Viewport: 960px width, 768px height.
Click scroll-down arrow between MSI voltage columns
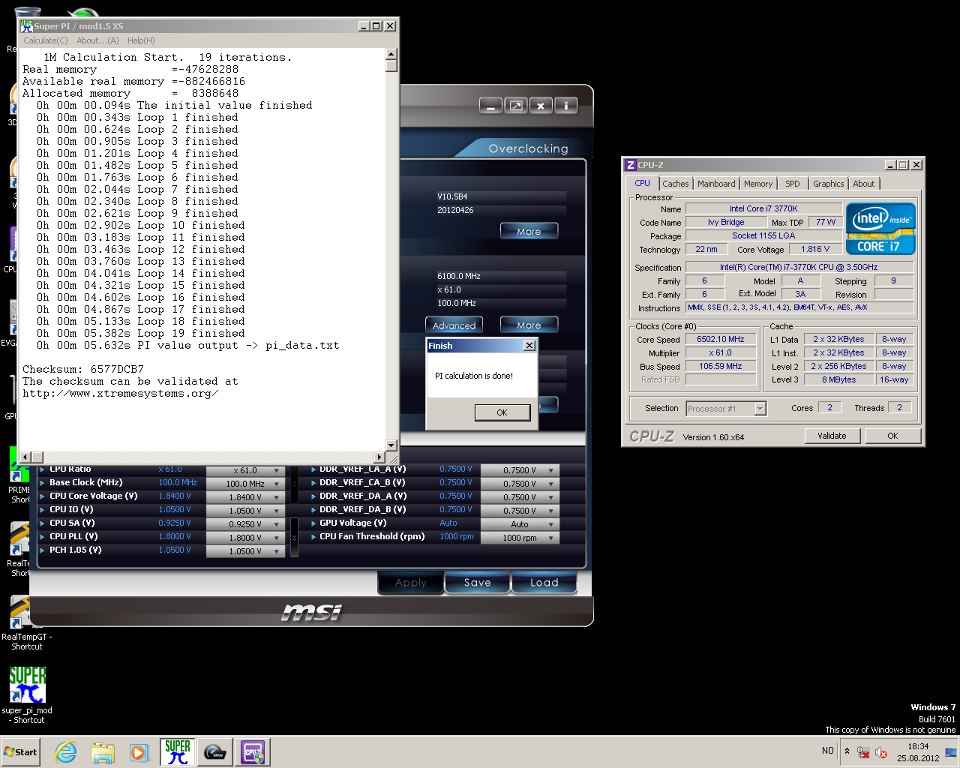click(x=294, y=538)
